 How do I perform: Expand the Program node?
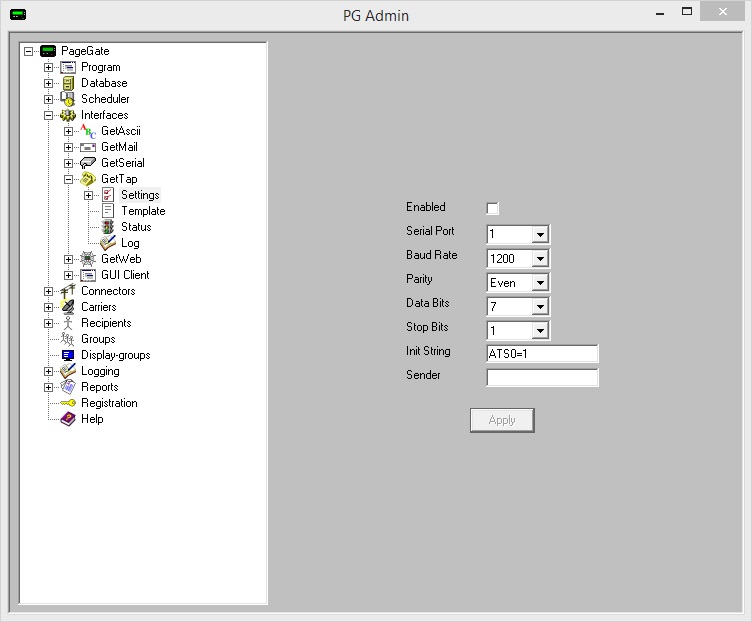click(x=48, y=67)
